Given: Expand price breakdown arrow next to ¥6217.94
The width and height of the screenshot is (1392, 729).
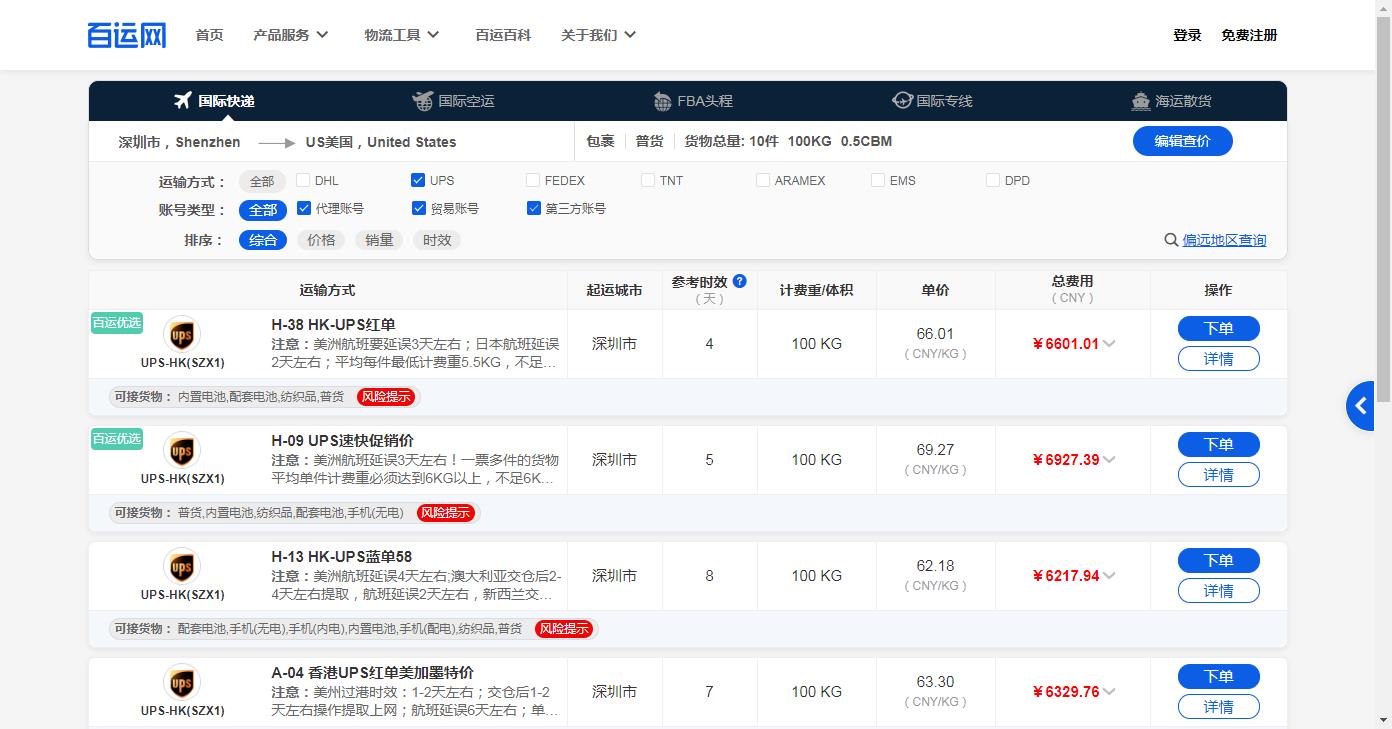Looking at the screenshot, I should point(1109,576).
